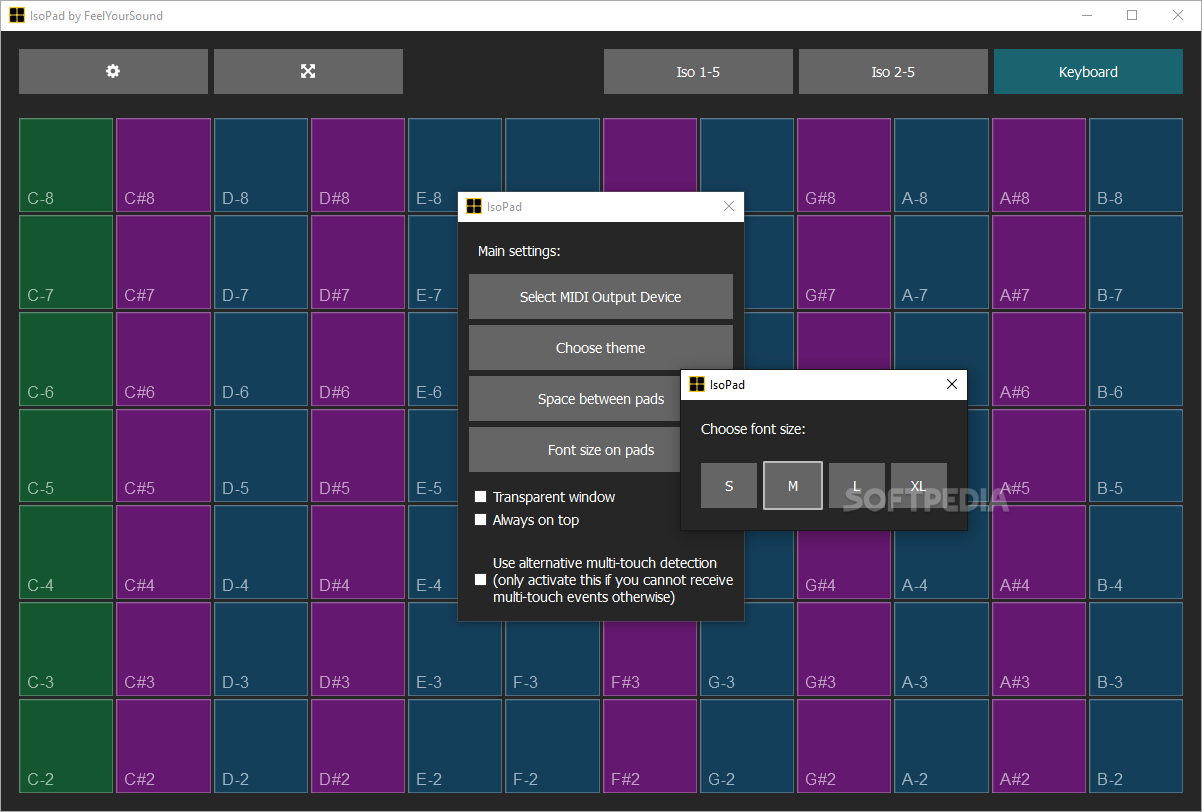
Task: Play the C-5 pad
Action: 66,456
